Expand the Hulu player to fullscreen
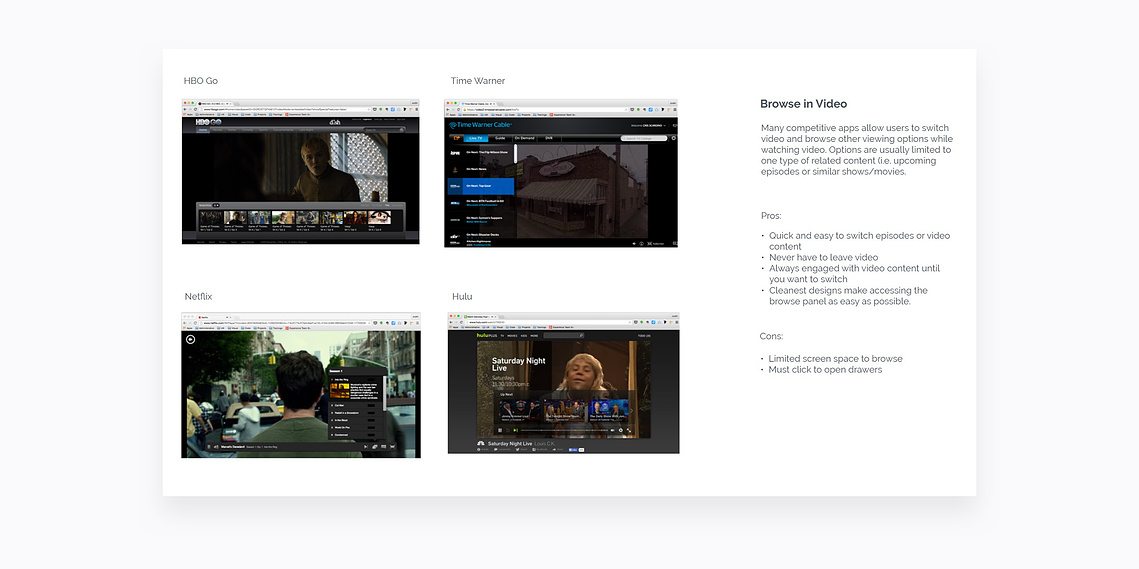 (x=629, y=430)
